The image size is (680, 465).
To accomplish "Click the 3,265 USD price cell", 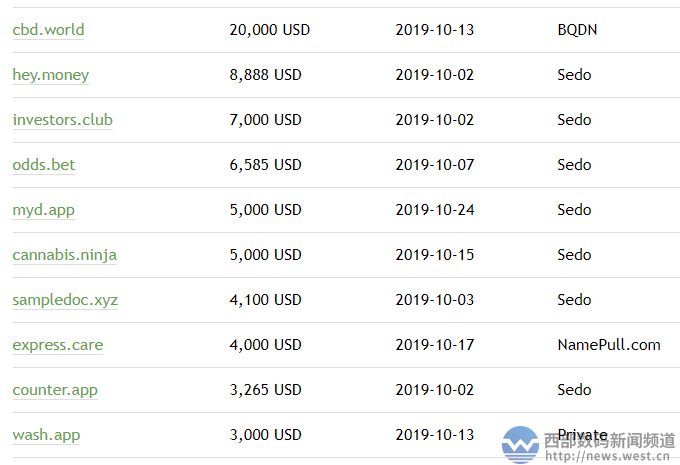I will 265,390.
